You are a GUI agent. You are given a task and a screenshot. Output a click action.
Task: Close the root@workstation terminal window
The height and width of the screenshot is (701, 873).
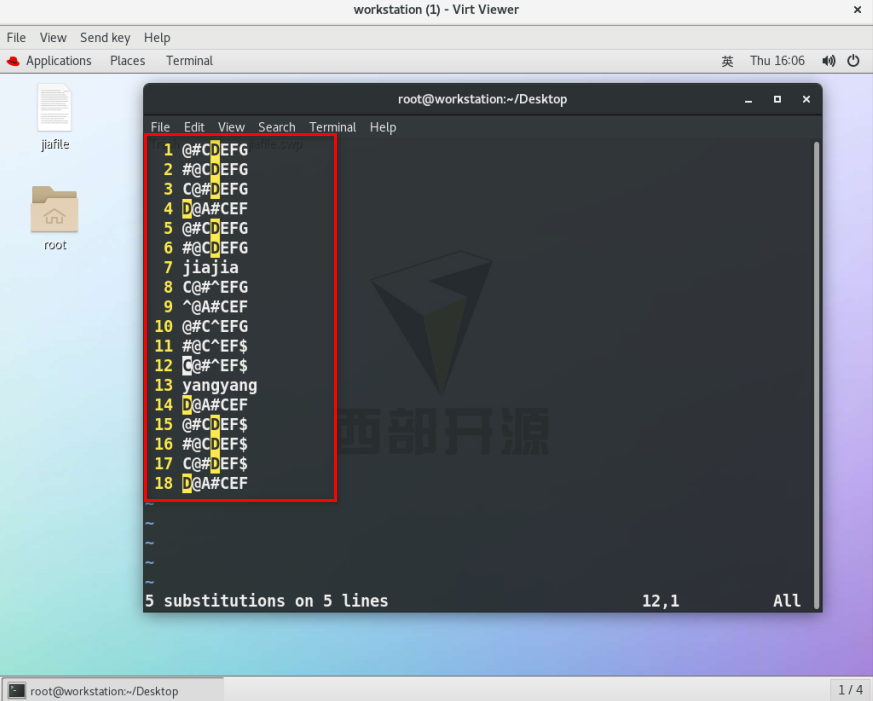[x=806, y=99]
